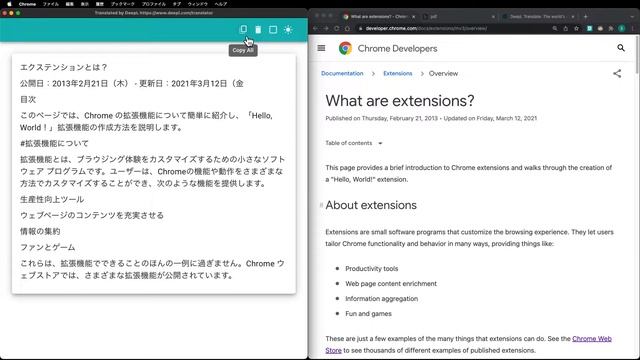Go back using the browser back arrow
640x360 pixels.
pyautogui.click(x=315, y=28)
